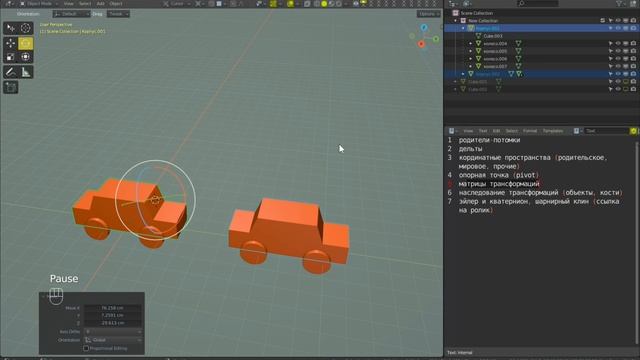Open the text editor Templates menu

553,131
